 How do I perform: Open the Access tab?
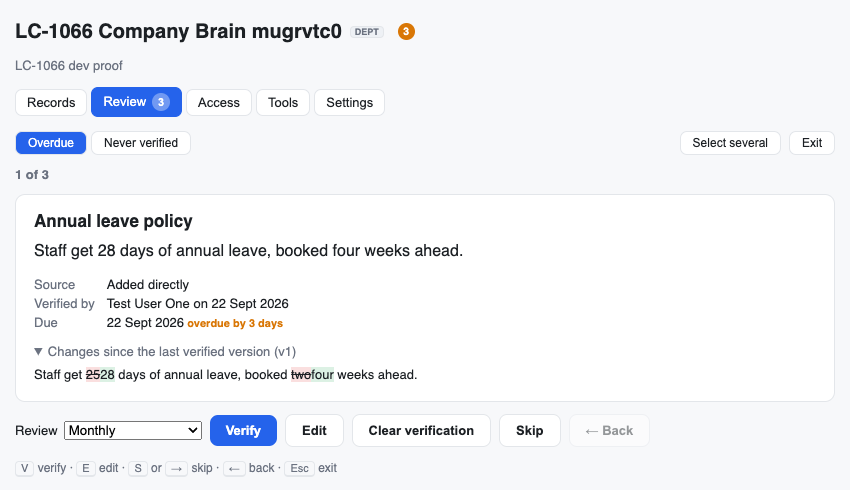218,102
